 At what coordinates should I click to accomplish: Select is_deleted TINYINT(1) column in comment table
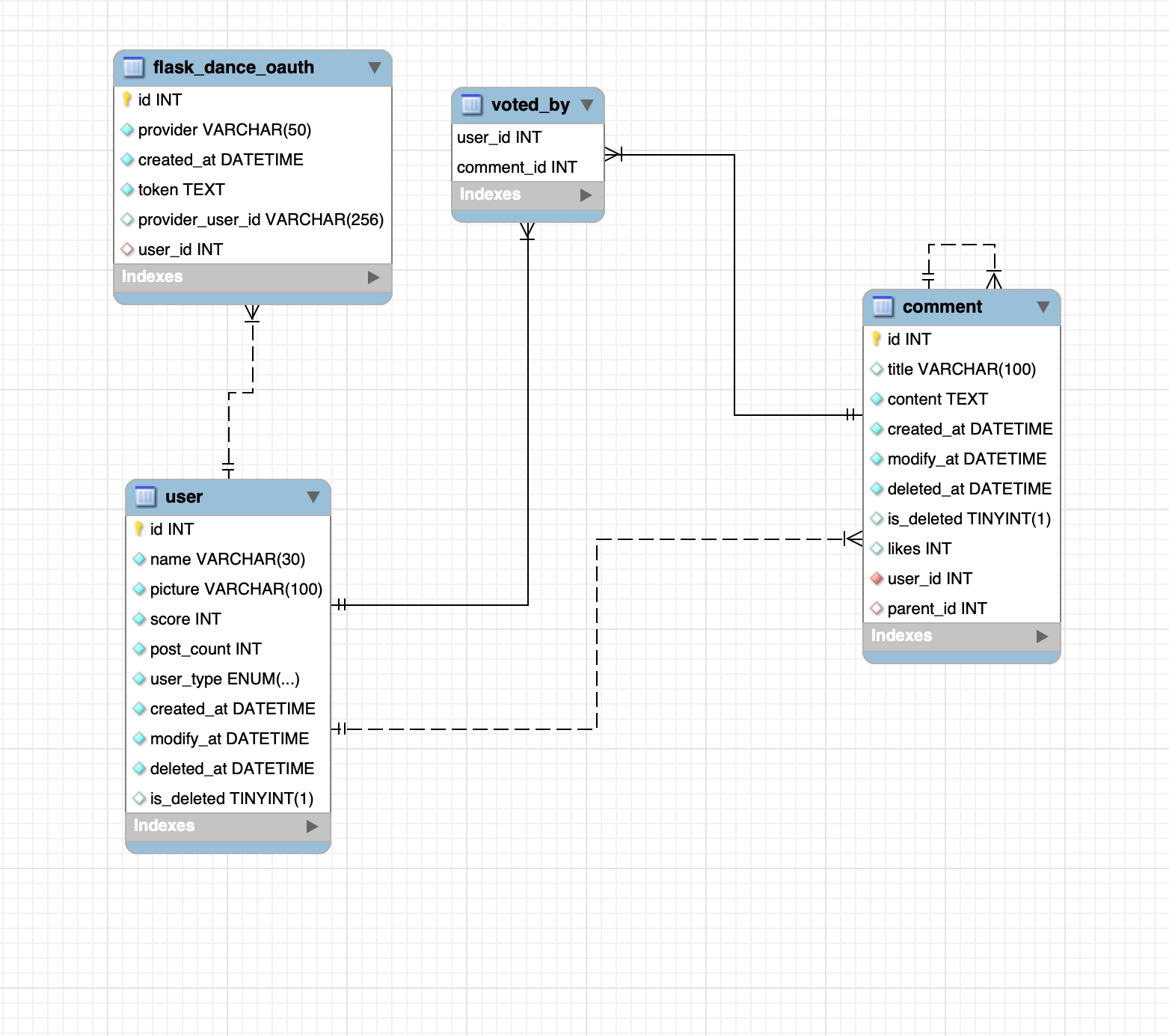point(962,518)
